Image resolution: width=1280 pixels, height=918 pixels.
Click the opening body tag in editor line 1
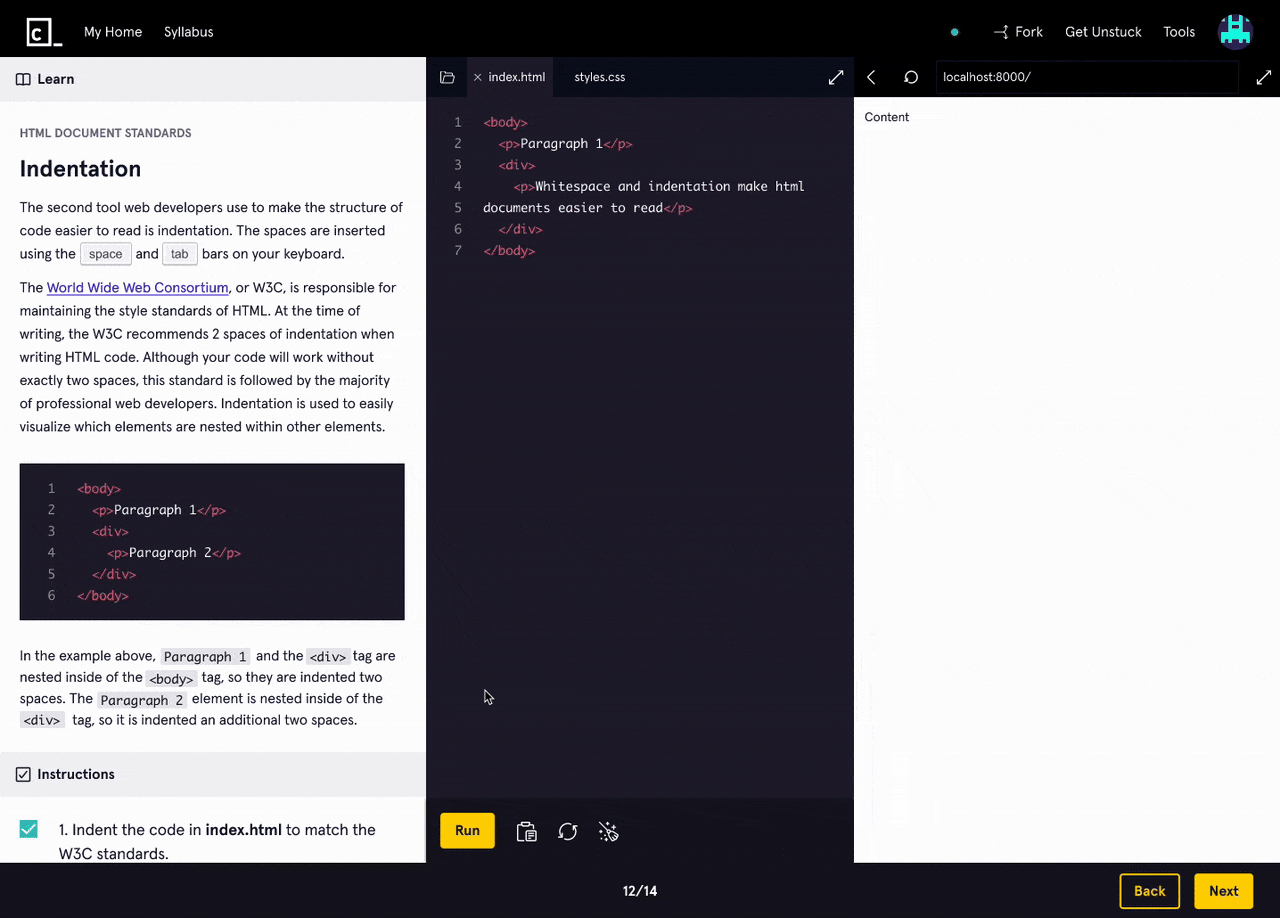point(505,123)
